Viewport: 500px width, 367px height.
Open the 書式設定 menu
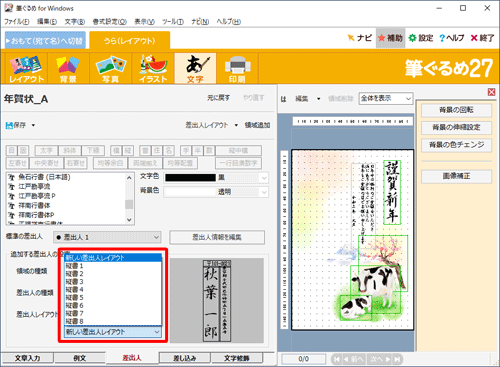tap(109, 22)
